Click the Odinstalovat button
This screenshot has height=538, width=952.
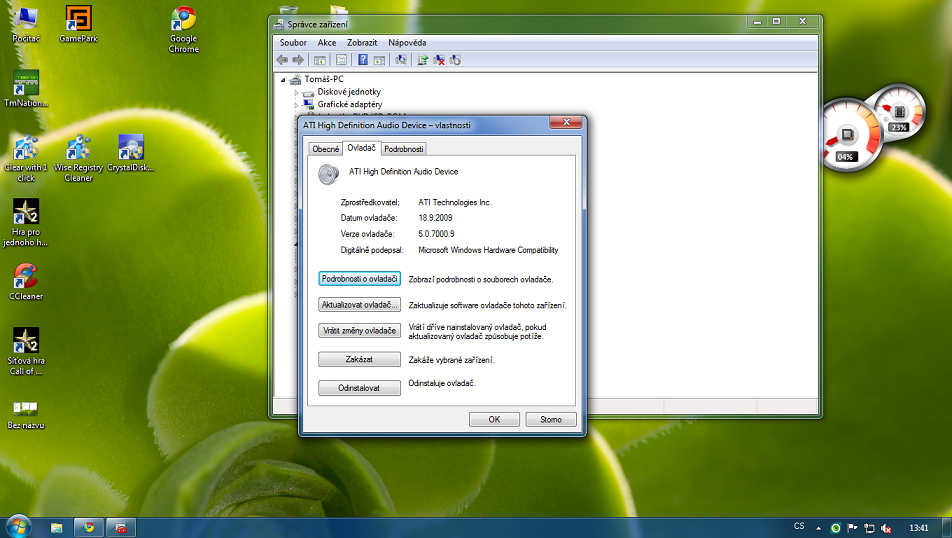(359, 388)
